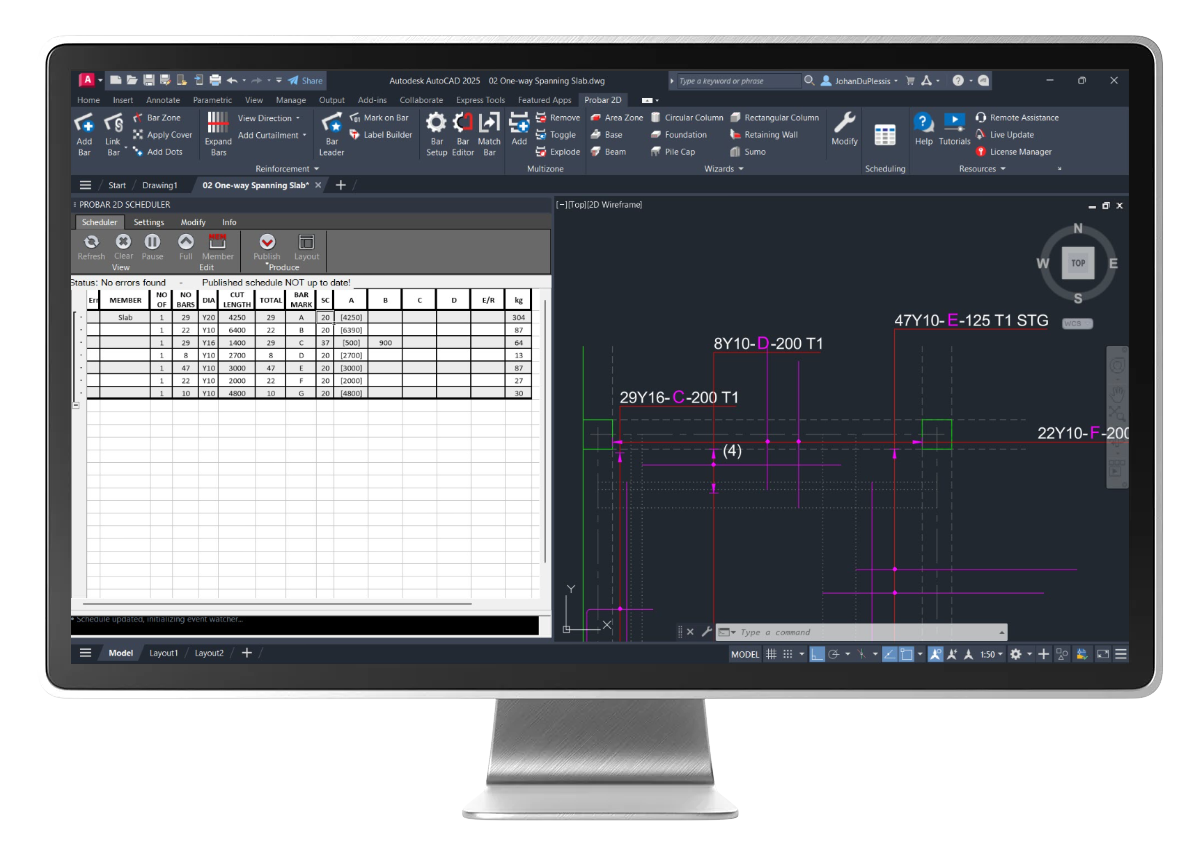Image resolution: width=1200 pixels, height=847 pixels.
Task: Start the Retaining Wall wizard
Action: pyautogui.click(x=764, y=135)
